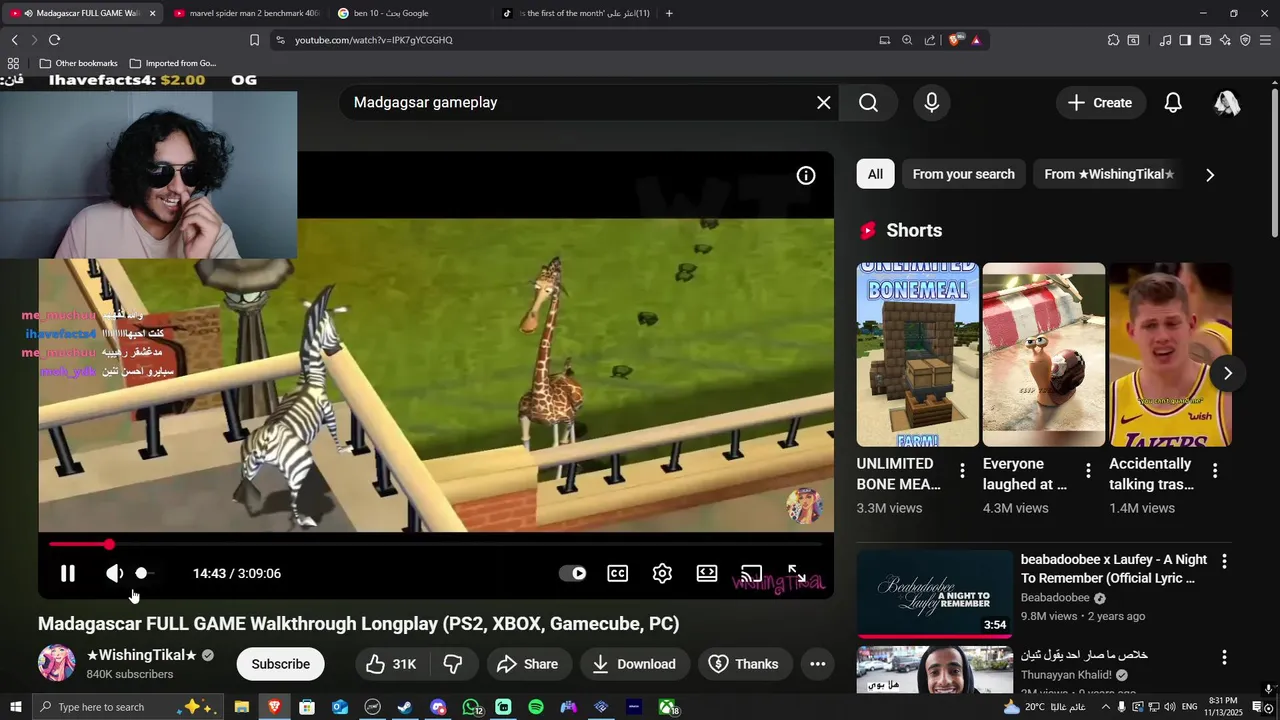Open beabadoobee A Night To Remember video

click(x=935, y=594)
